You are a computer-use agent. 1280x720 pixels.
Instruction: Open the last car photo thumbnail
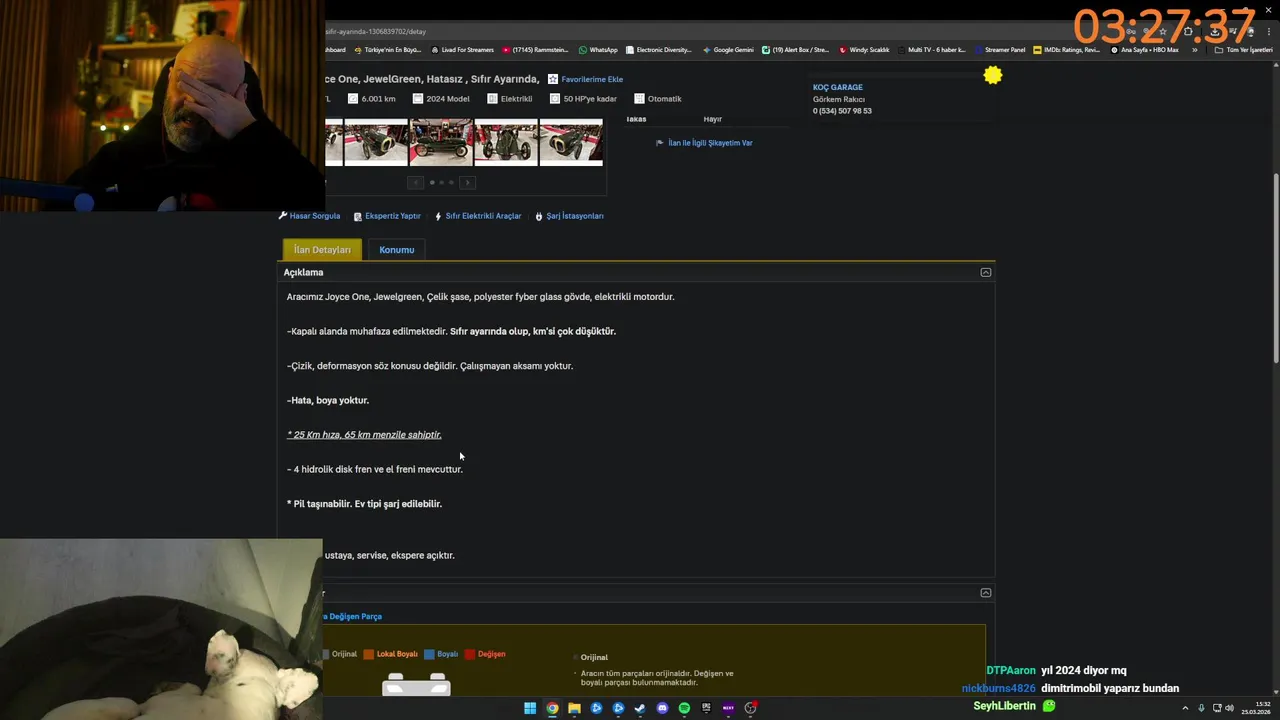point(571,142)
